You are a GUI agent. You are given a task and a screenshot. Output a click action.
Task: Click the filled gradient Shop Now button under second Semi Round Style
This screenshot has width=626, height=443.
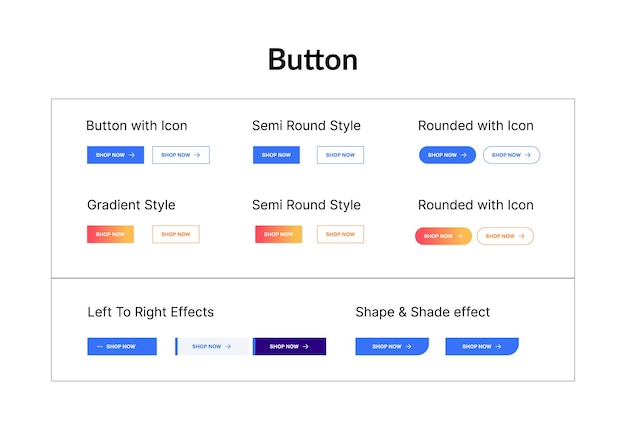point(279,234)
